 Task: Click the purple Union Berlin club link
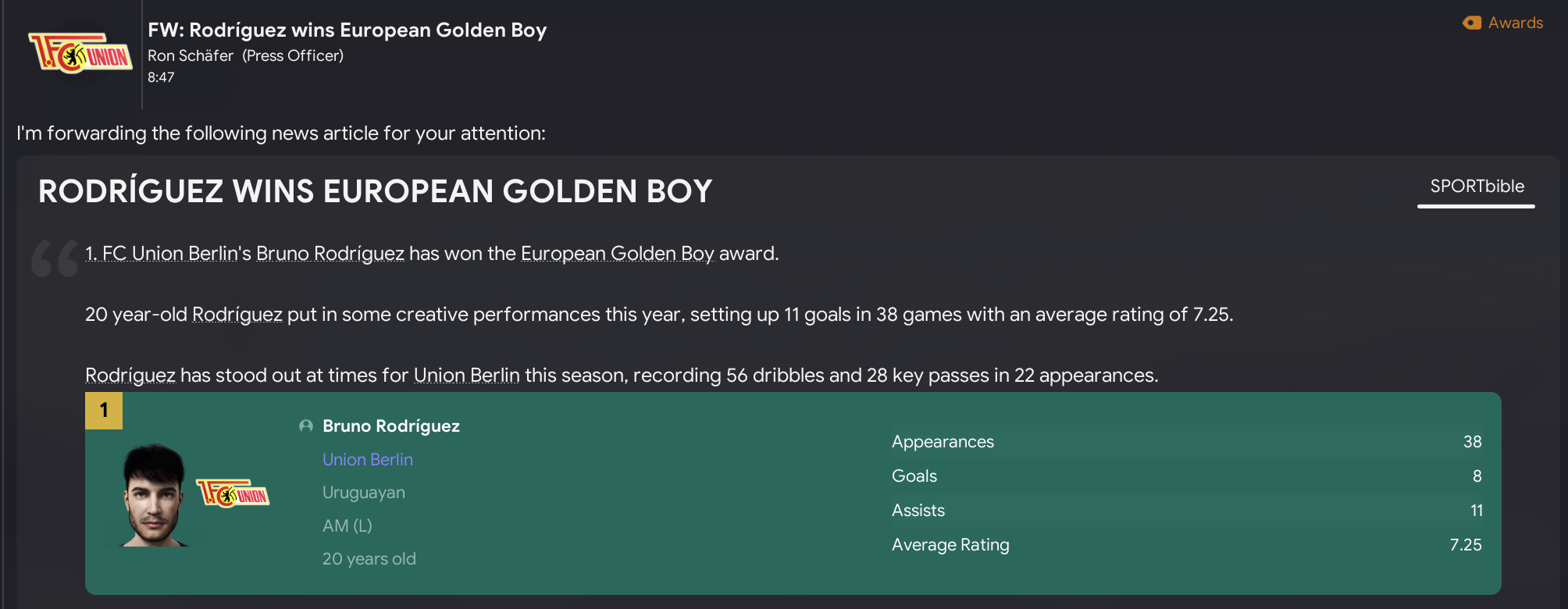pos(367,460)
